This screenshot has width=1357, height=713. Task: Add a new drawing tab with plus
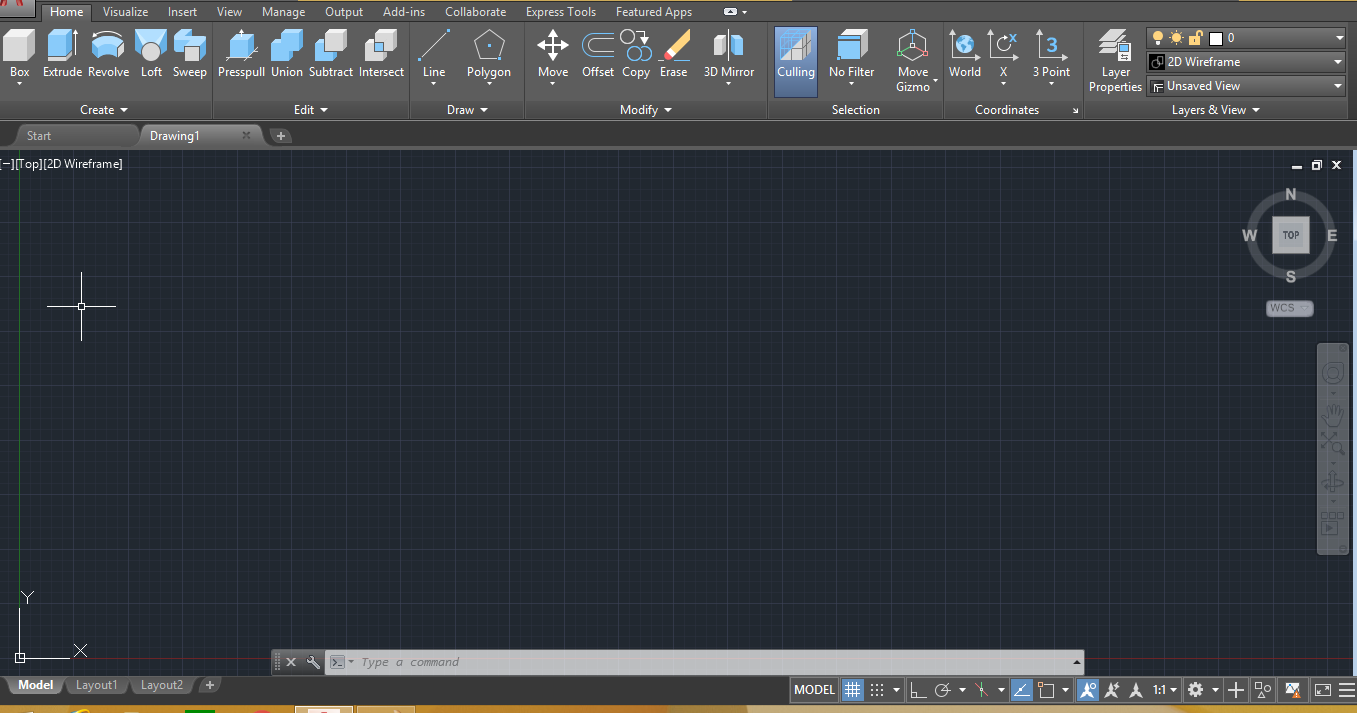[x=281, y=136]
